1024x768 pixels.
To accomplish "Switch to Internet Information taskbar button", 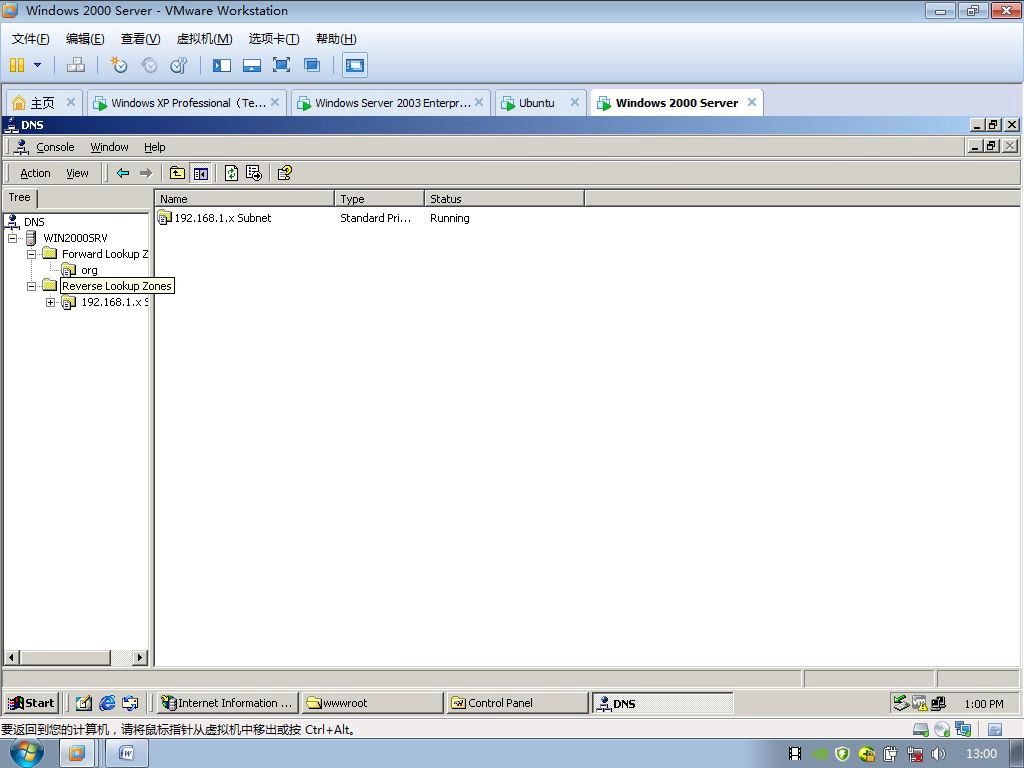I will point(228,703).
